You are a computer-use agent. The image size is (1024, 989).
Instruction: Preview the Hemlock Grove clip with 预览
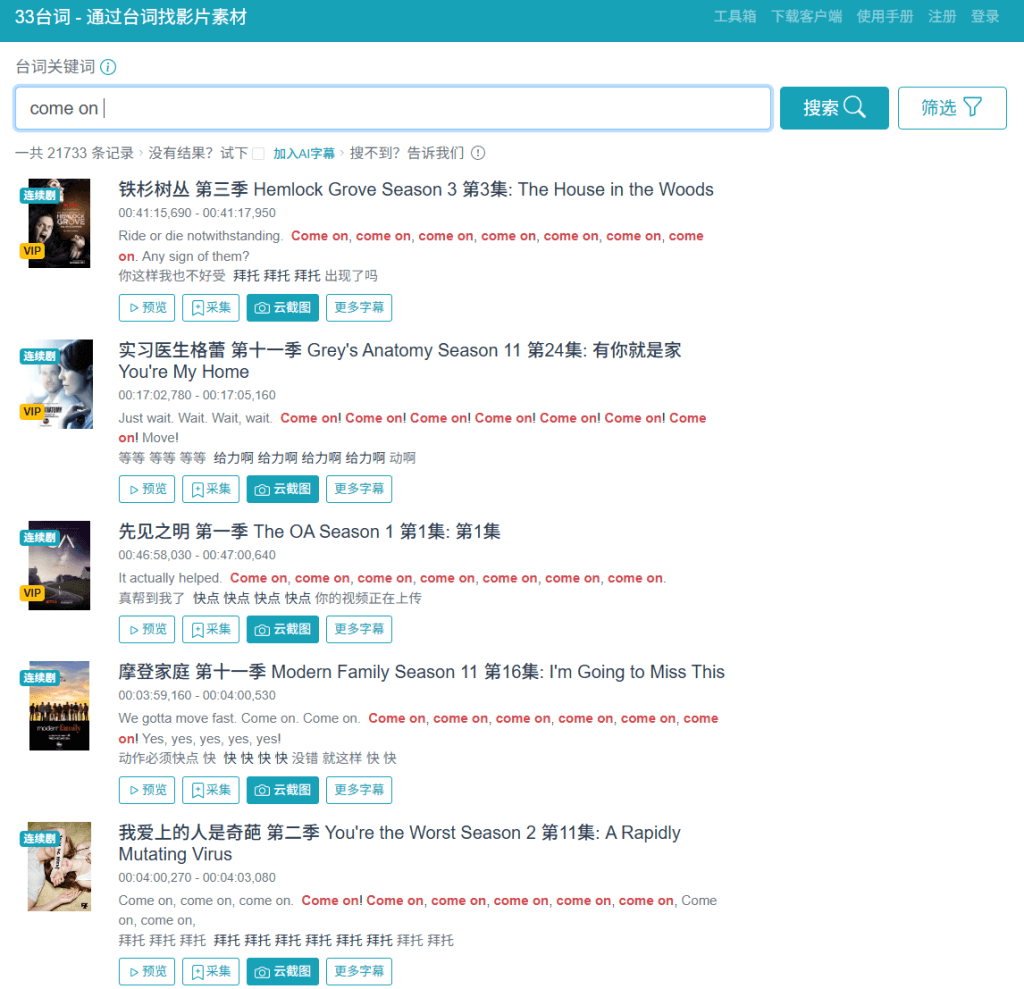coord(147,308)
